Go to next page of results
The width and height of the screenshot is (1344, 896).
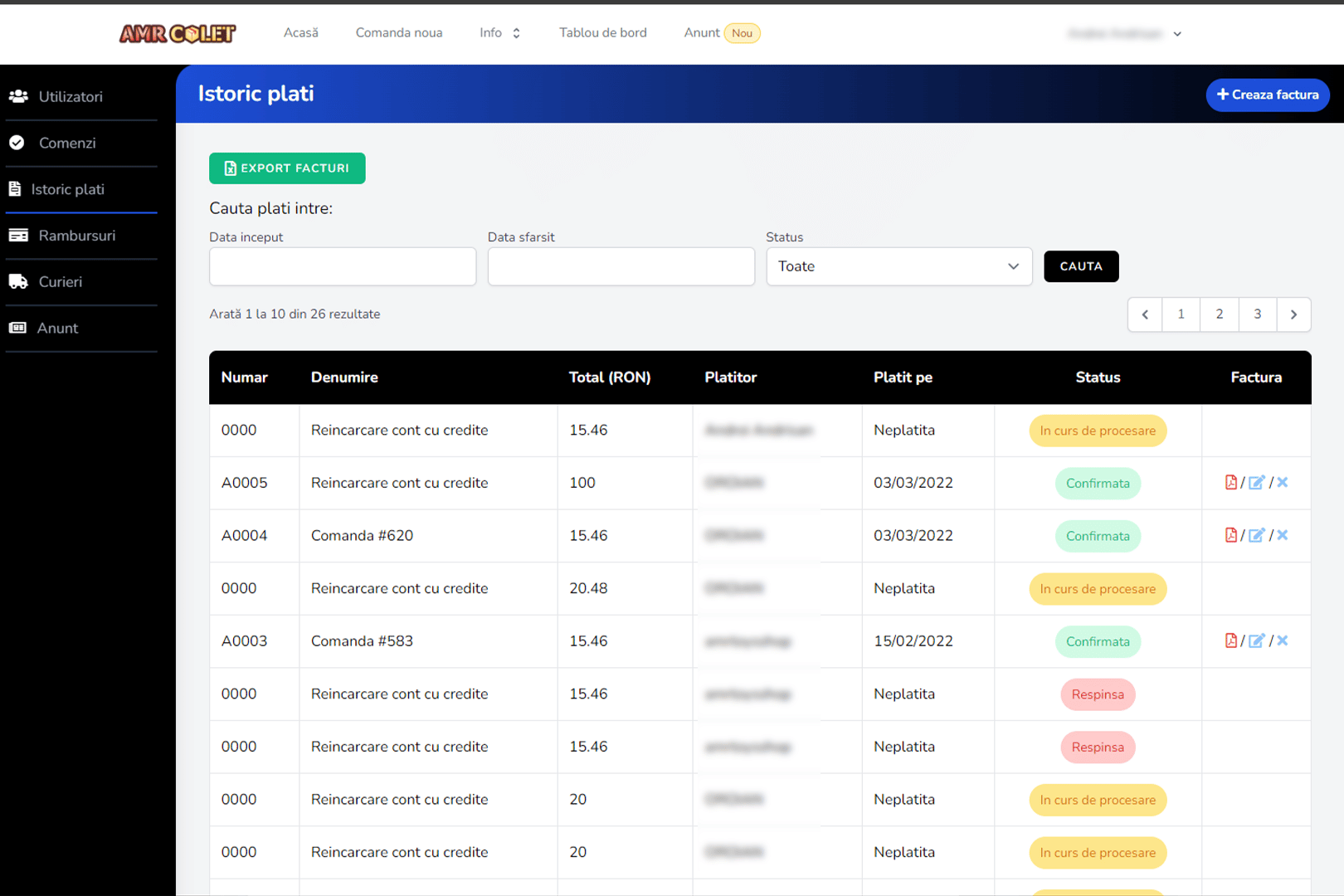(1293, 314)
